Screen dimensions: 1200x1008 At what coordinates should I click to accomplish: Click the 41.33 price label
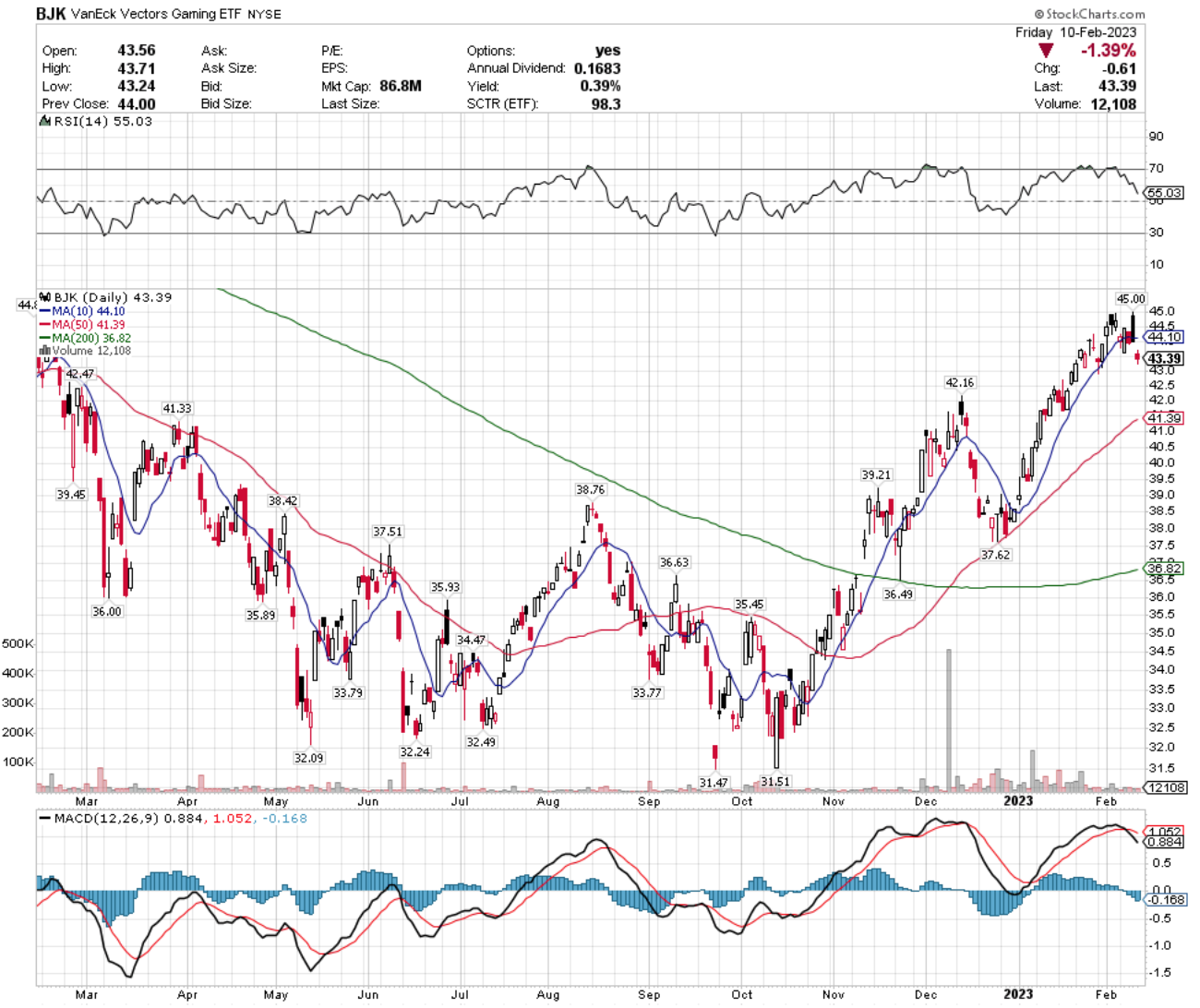point(177,408)
